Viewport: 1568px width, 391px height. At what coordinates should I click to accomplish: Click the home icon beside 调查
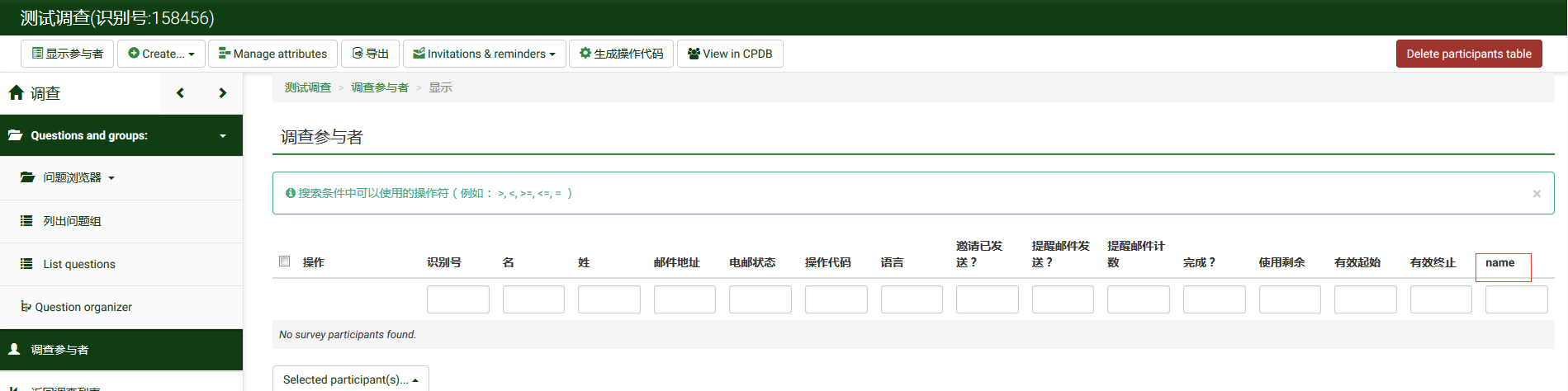pyautogui.click(x=17, y=93)
